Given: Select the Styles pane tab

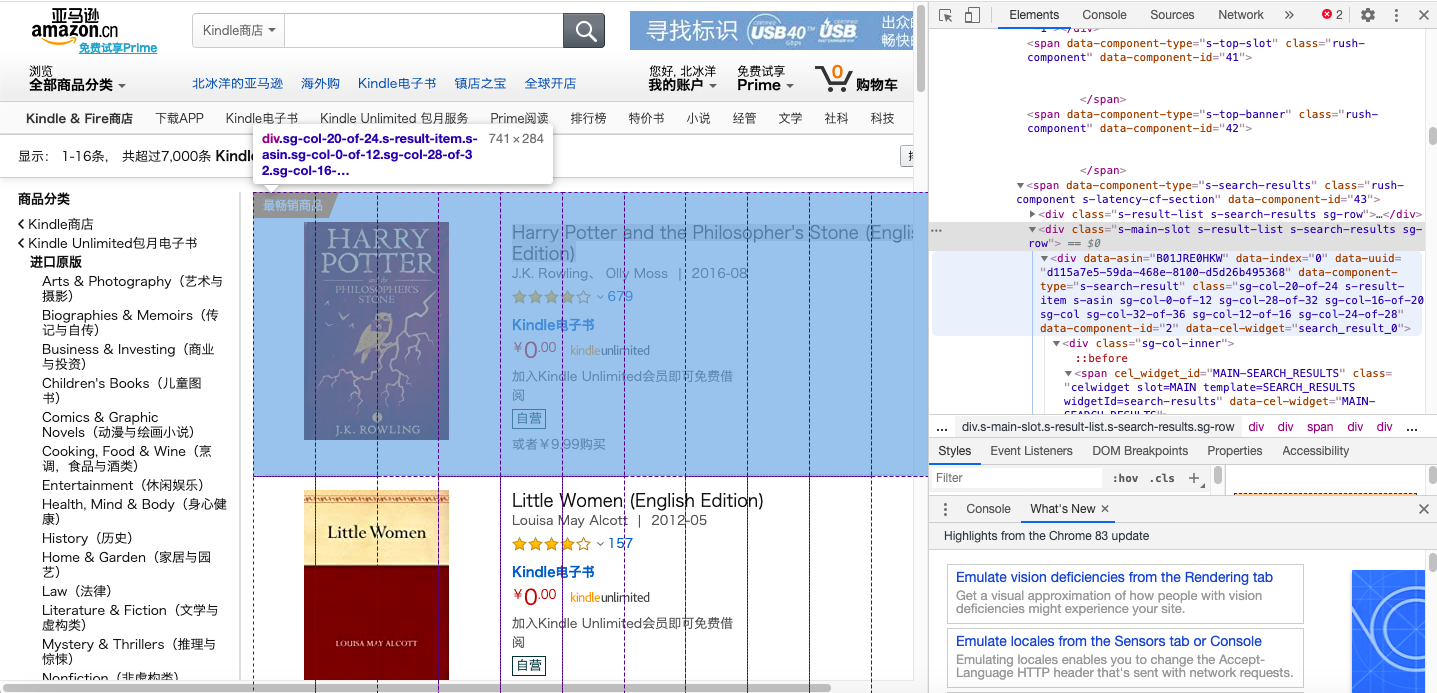Looking at the screenshot, I should tap(954, 451).
